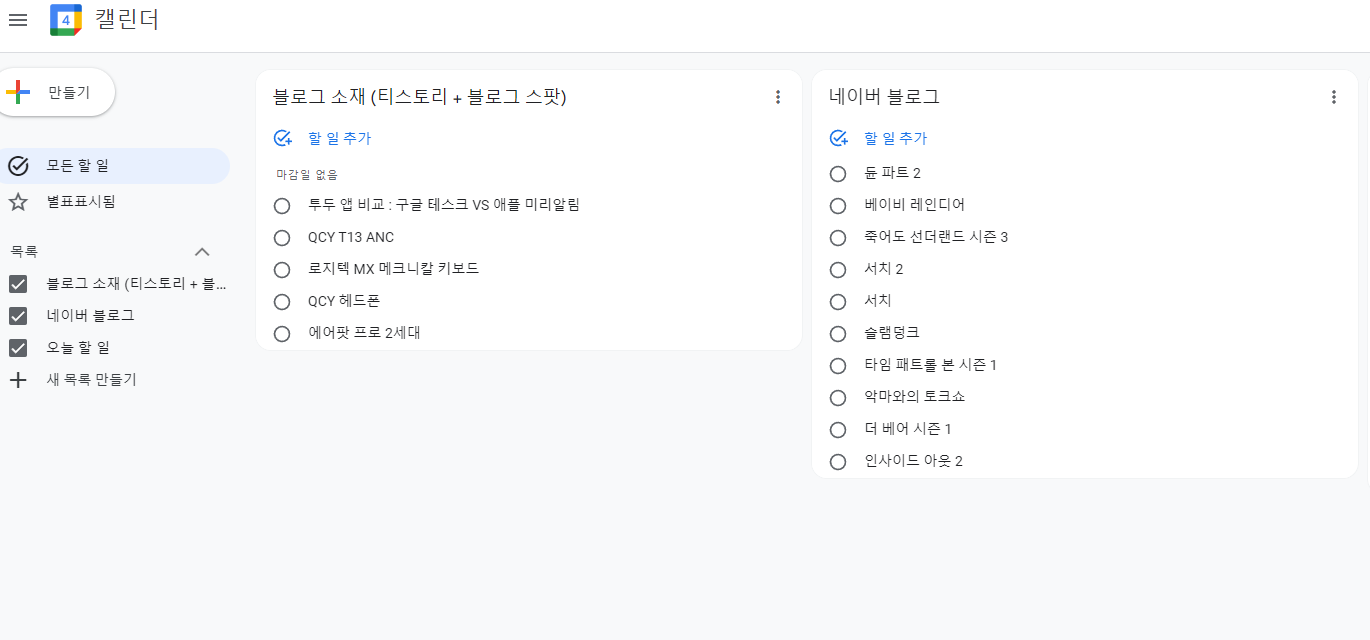Screen dimensions: 1370x640
Task: Mark QCY T13 ANC task complete
Action: [x=282, y=238]
